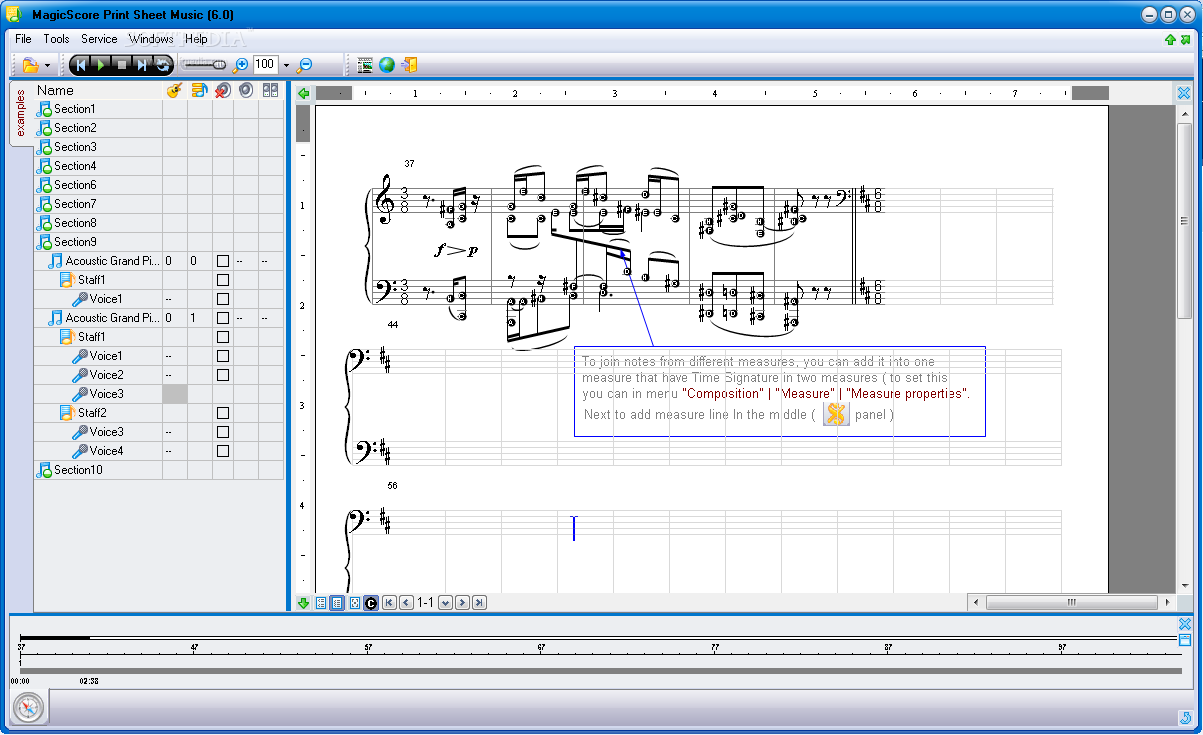Click the zoom in magnifier icon
This screenshot has width=1203, height=735.
(240, 65)
